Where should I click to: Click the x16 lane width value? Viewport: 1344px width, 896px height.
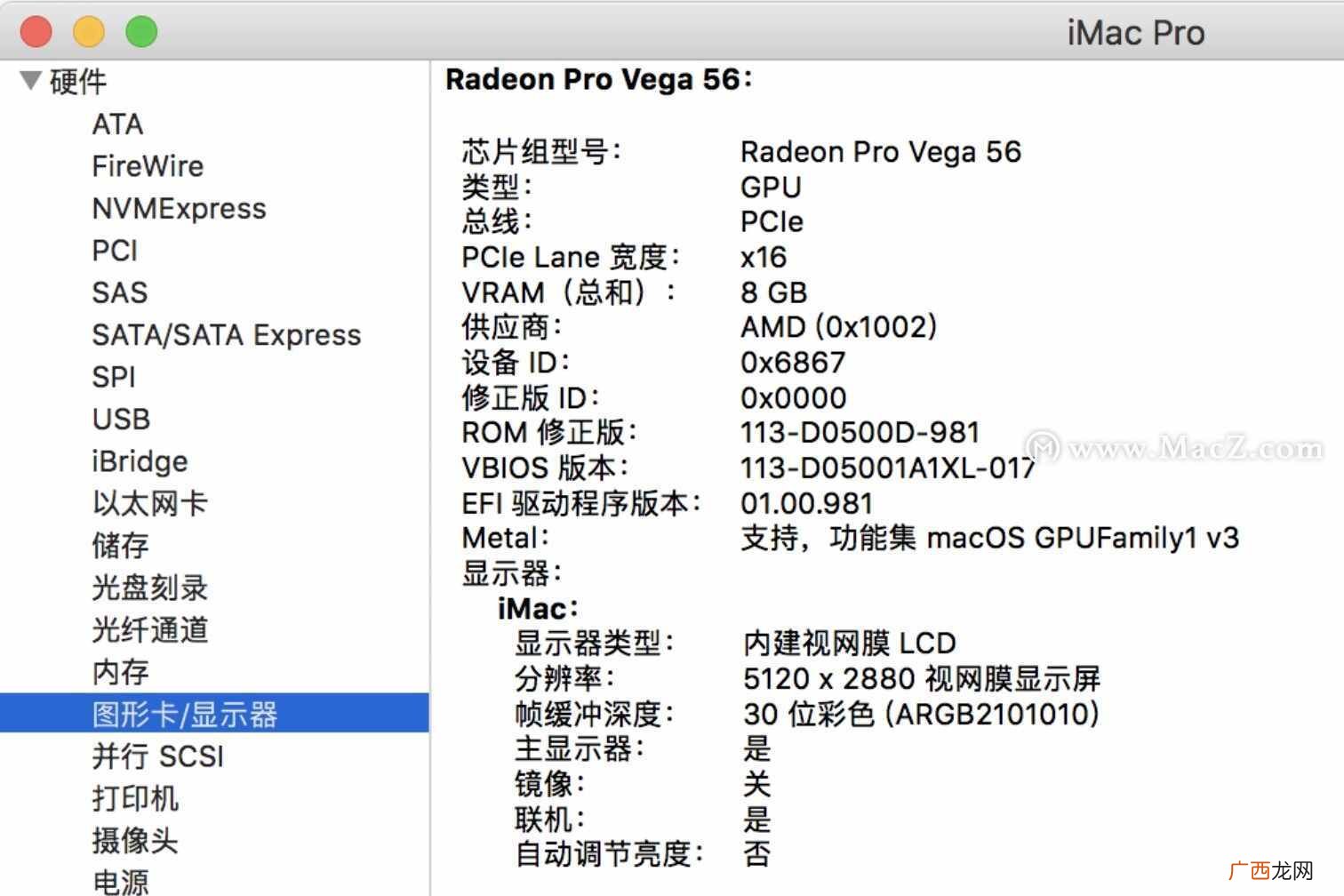click(x=764, y=258)
